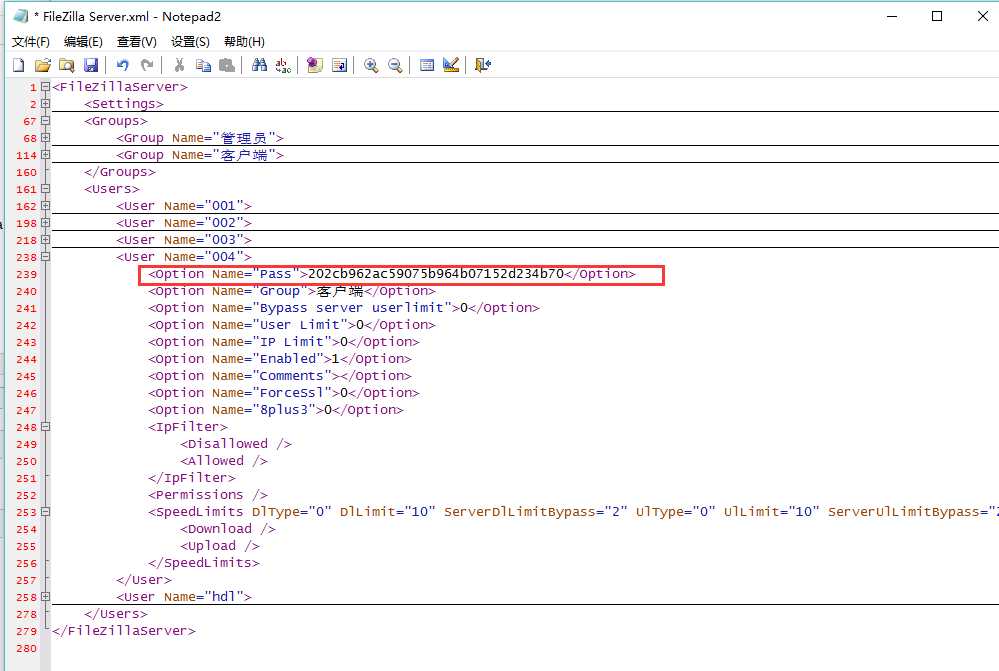
Task: Open the syntax scheme selection icon
Action: (427, 65)
